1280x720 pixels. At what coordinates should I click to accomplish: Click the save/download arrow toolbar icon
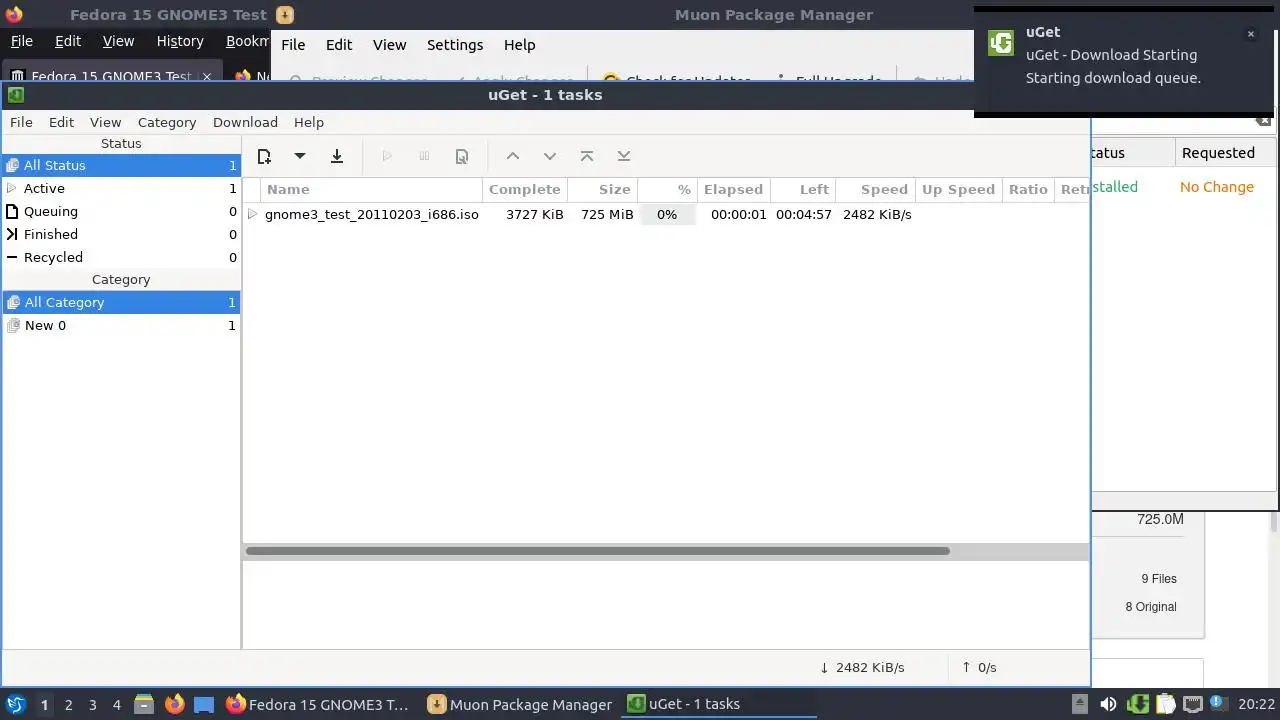337,156
